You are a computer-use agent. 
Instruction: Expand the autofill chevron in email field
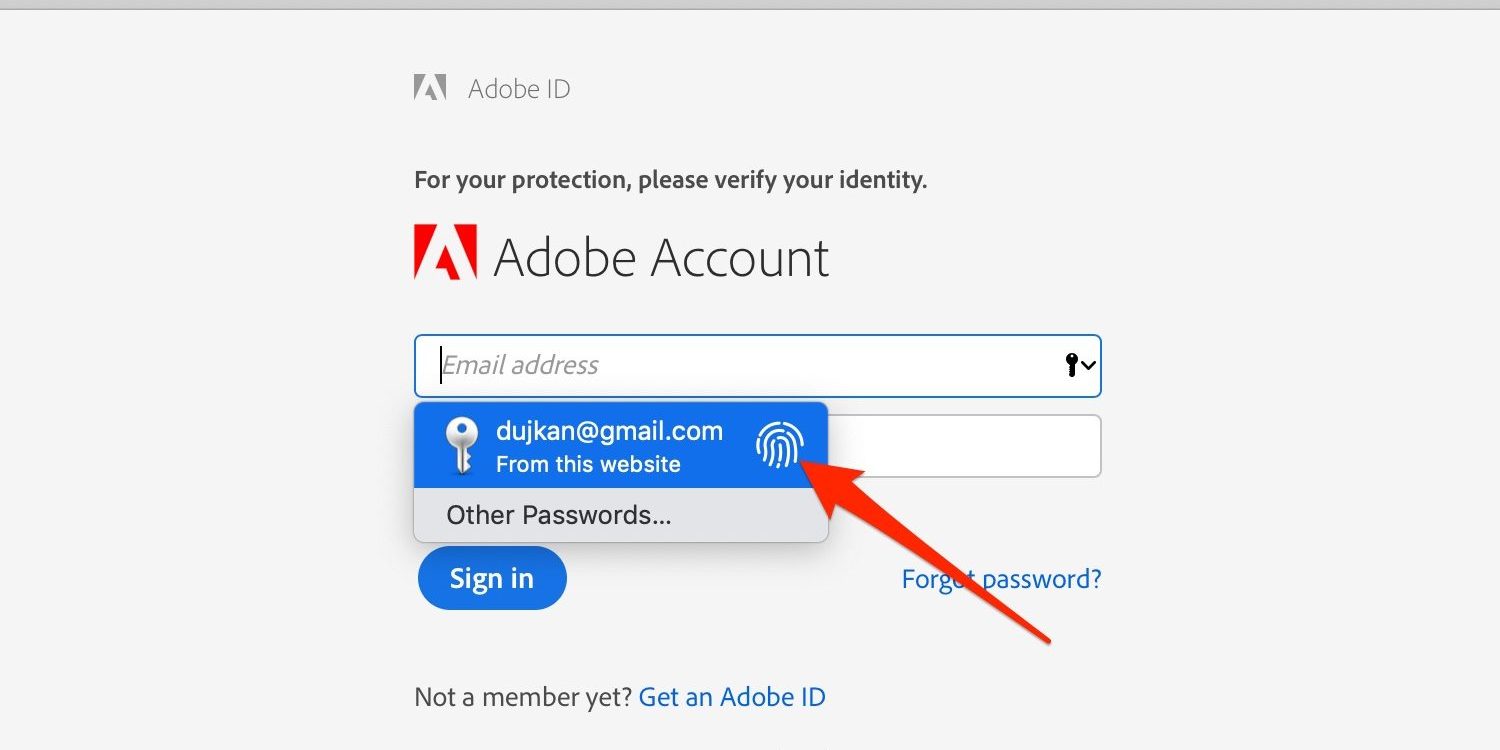pos(1088,366)
